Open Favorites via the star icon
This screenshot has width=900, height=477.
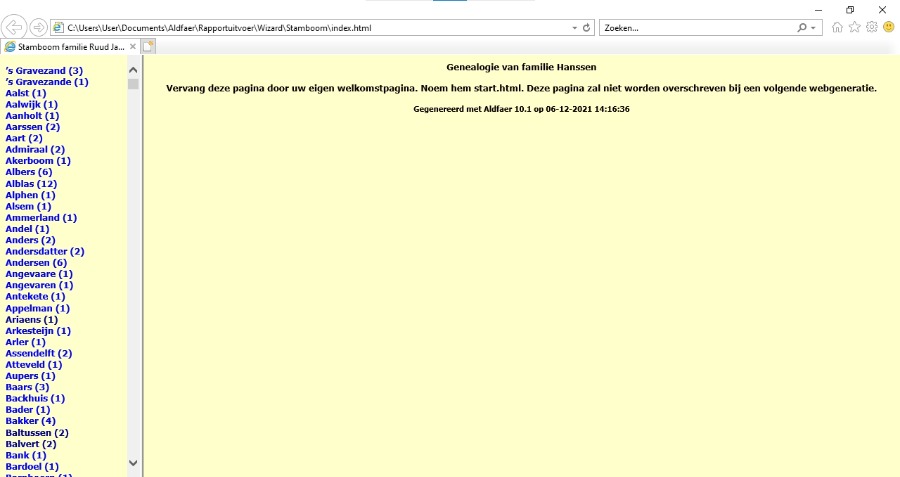(855, 27)
